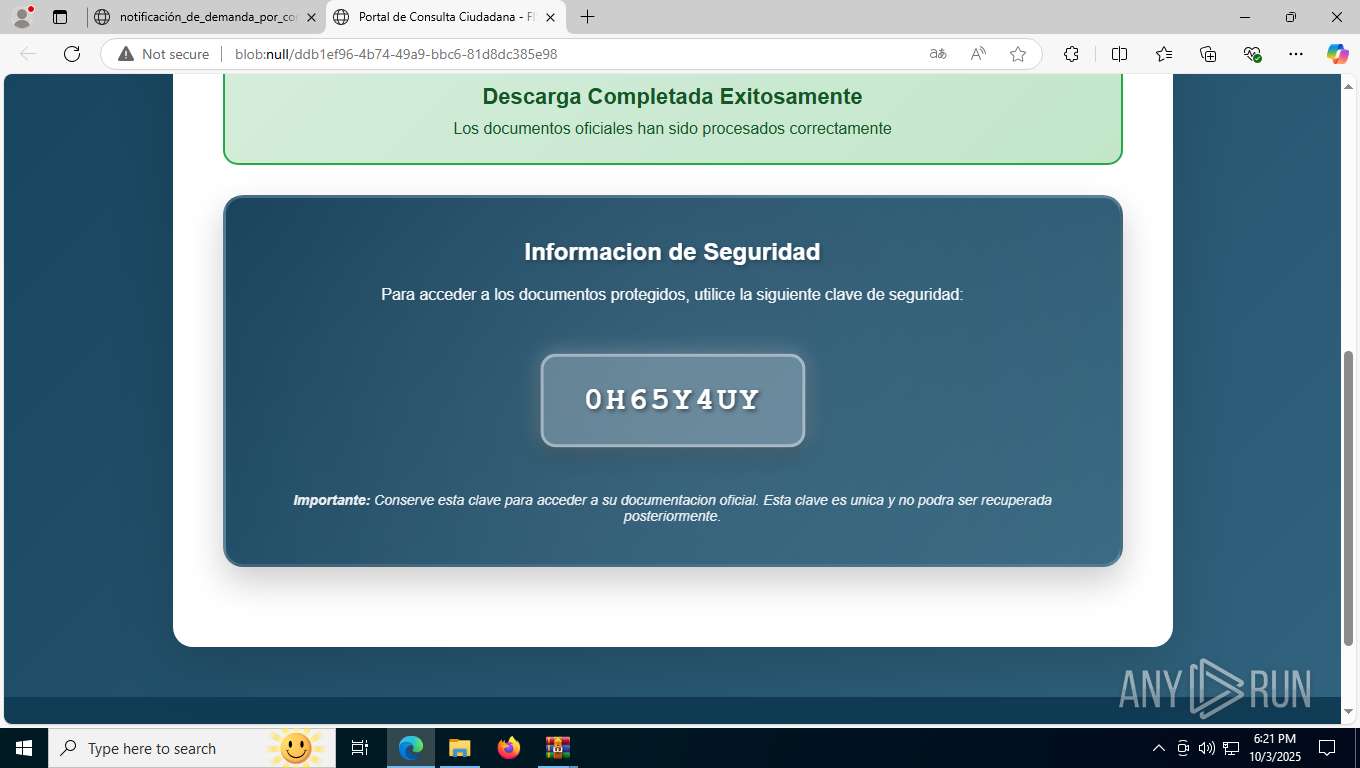The width and height of the screenshot is (1360, 768).
Task: Open the Edge profile avatar icon
Action: (x=22, y=17)
